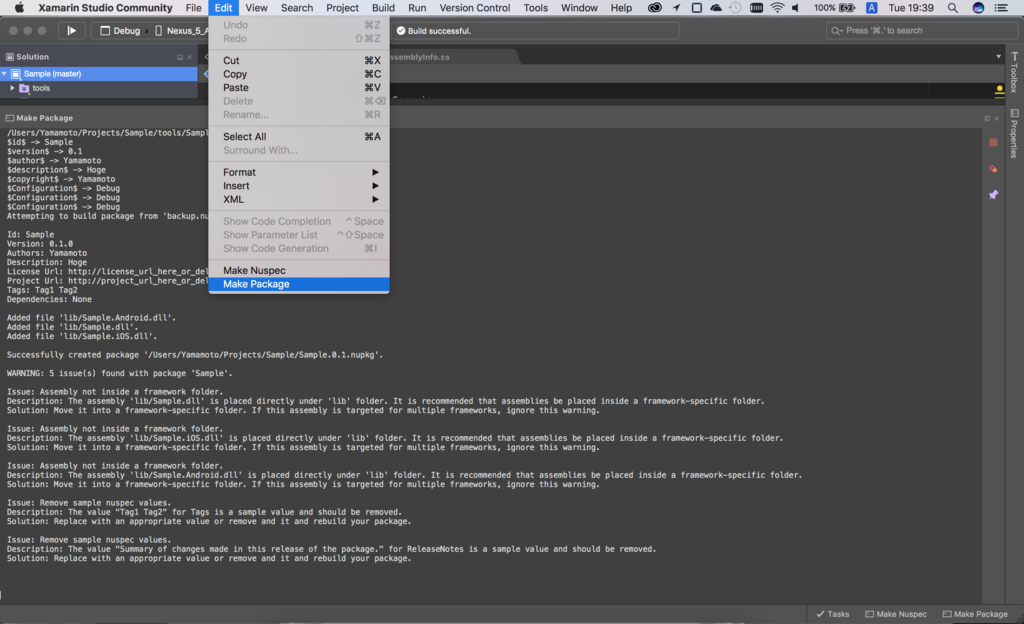1024x624 pixels.
Task: Click the Siri icon in menu bar
Action: (x=978, y=8)
